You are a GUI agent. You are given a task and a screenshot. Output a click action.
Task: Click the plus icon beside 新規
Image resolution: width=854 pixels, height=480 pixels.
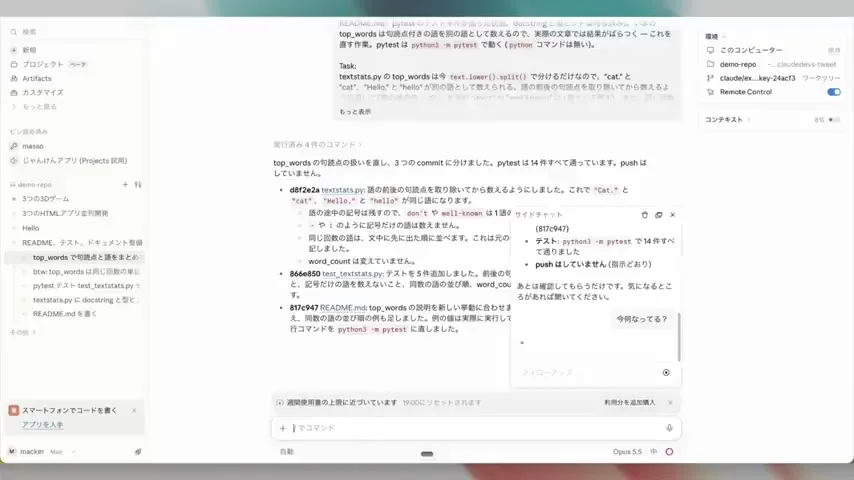tap(14, 50)
